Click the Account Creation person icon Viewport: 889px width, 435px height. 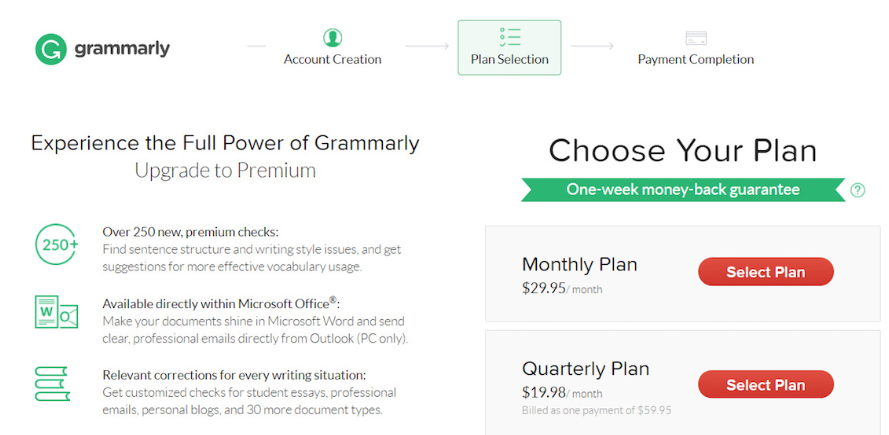[332, 38]
